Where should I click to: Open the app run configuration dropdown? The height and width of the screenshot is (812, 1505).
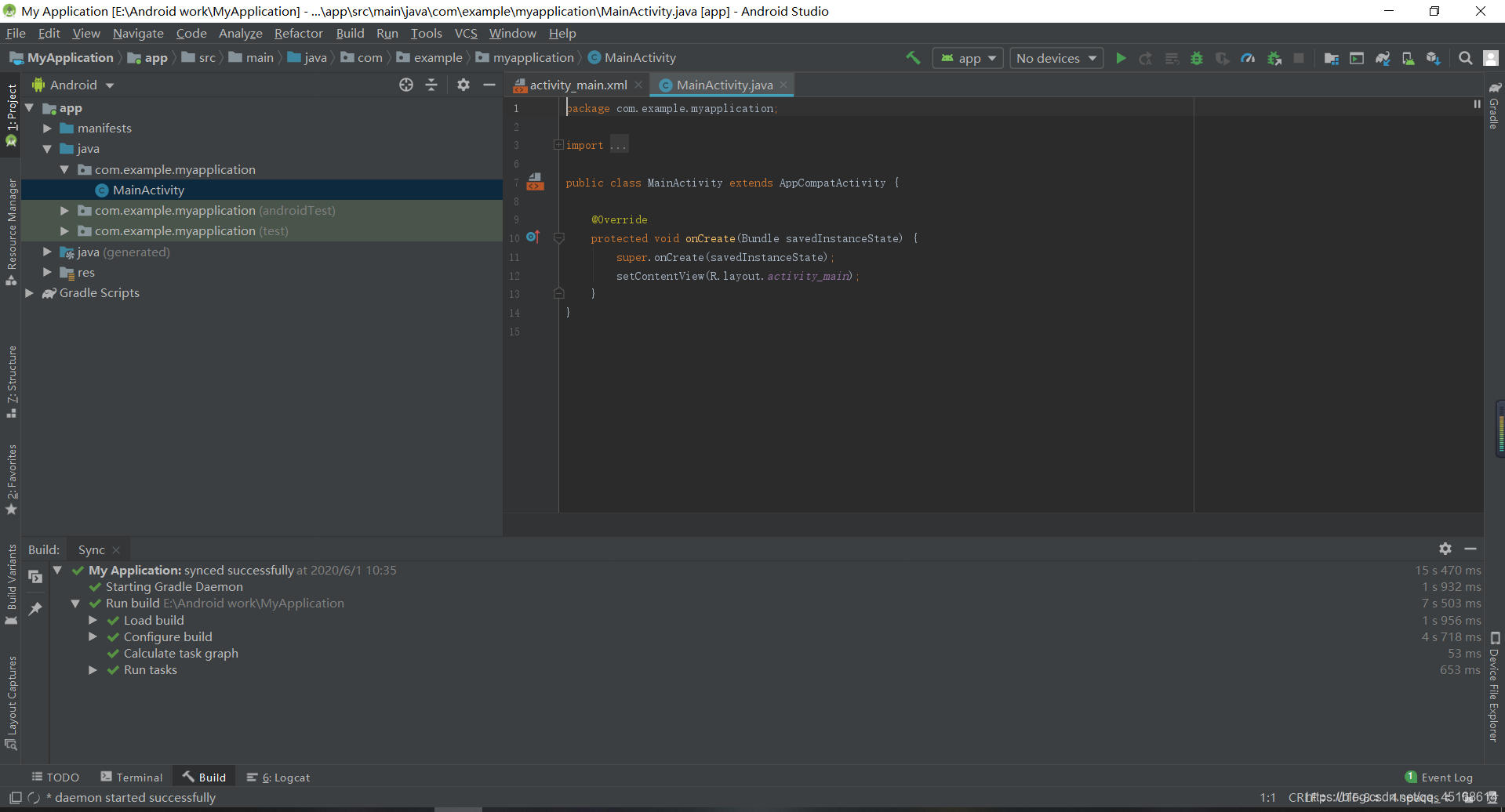point(966,57)
